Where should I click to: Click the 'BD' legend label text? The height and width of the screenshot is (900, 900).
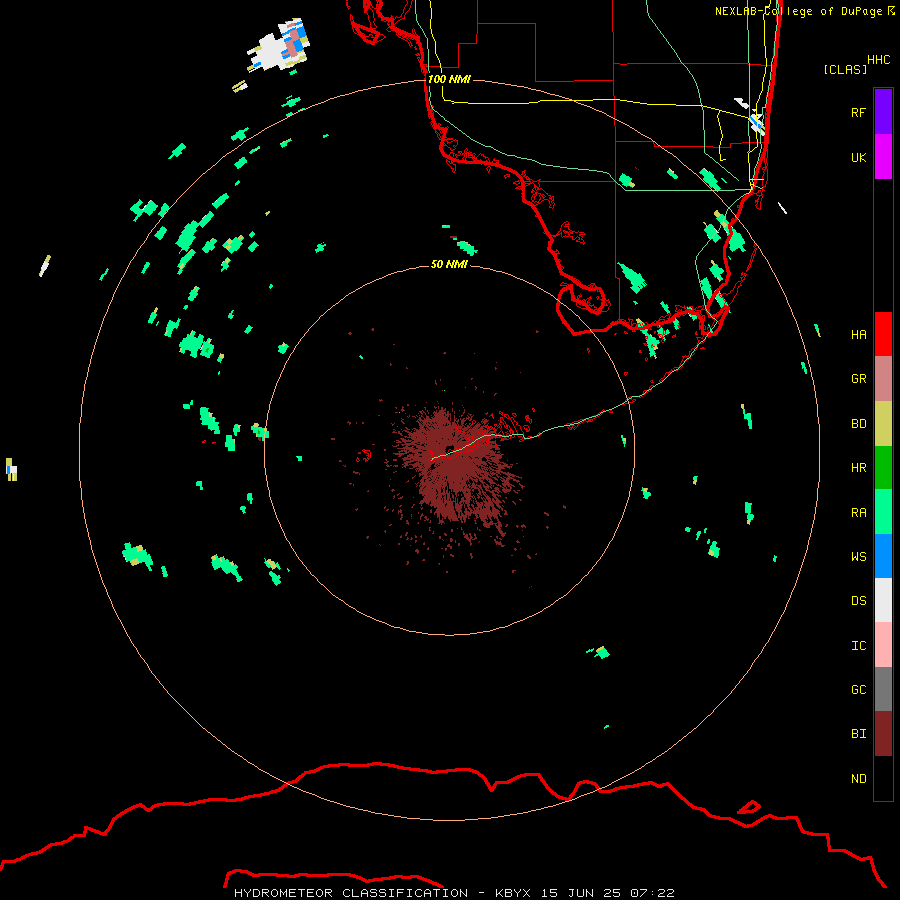coord(858,424)
